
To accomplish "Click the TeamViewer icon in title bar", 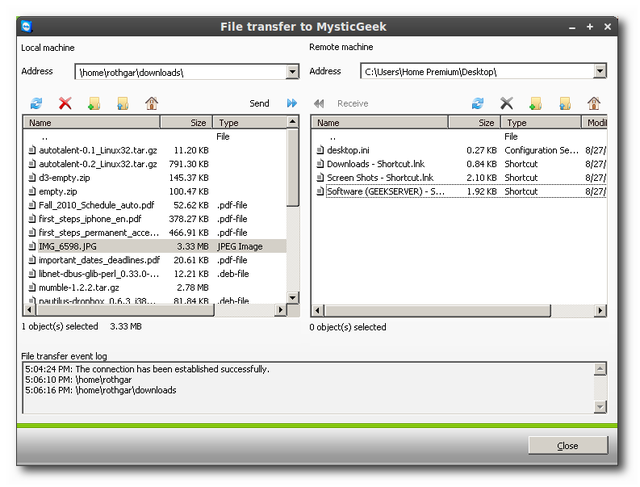I will [27, 27].
